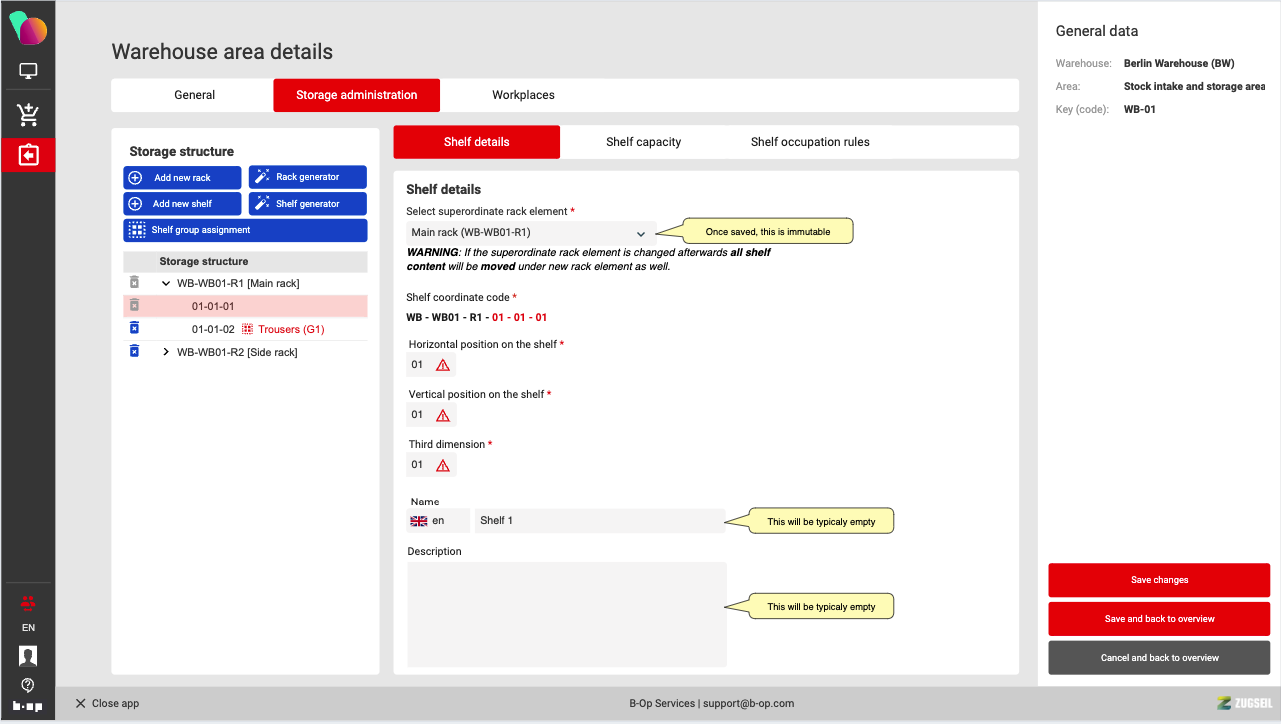Open the help question mark icon
This screenshot has height=724, width=1281.
(x=28, y=685)
